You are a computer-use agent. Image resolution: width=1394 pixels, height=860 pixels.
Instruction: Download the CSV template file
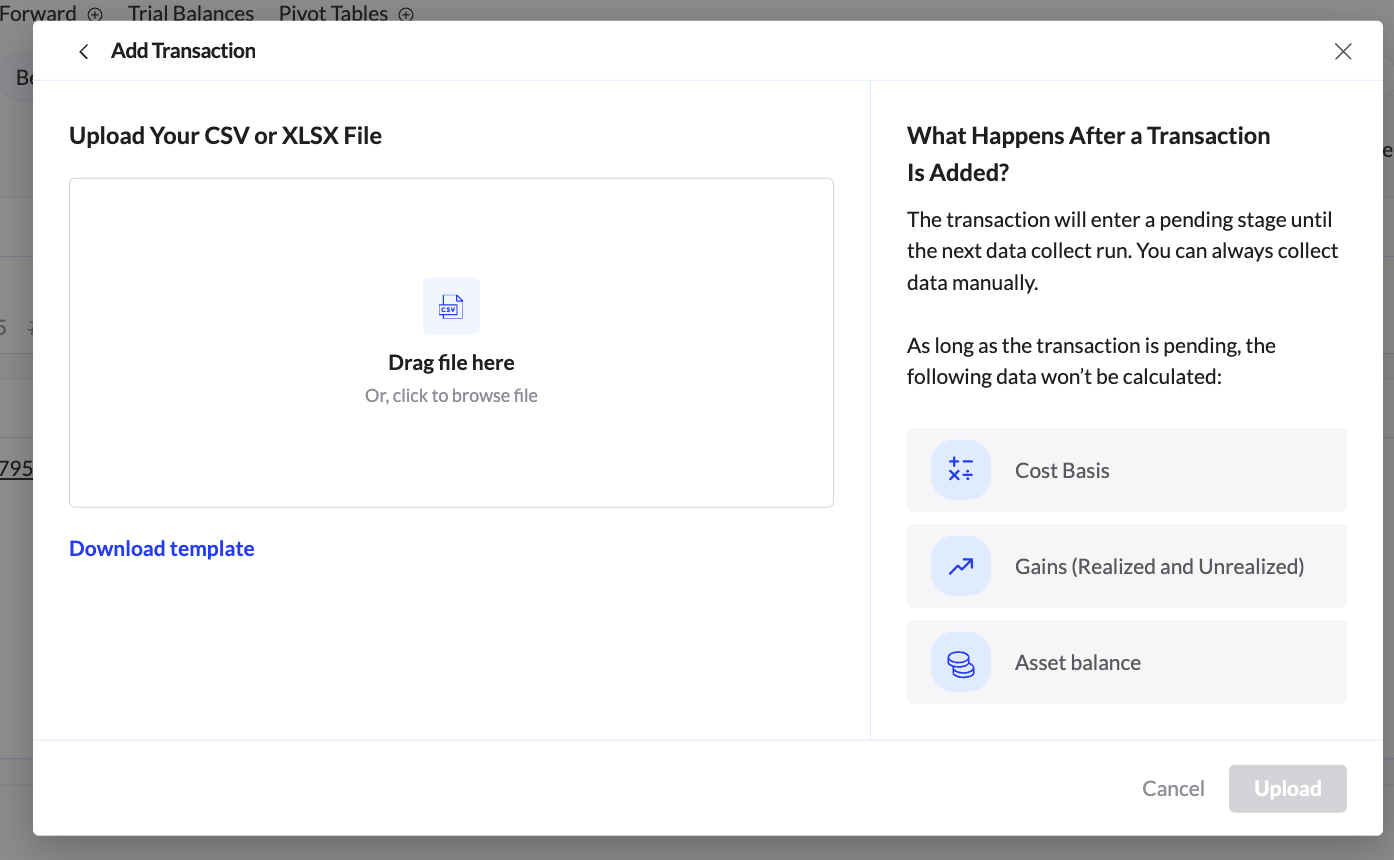pos(162,549)
